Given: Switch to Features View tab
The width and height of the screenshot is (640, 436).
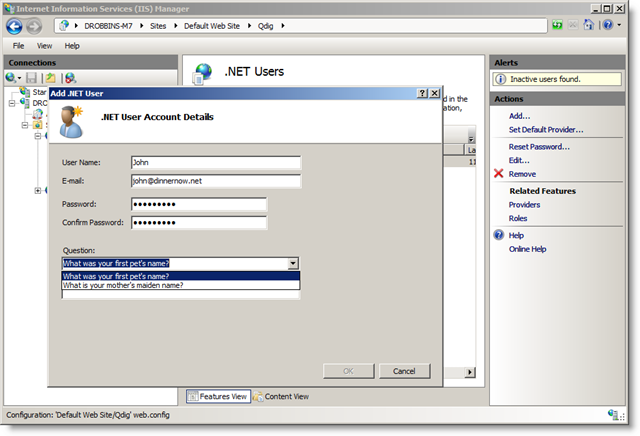Looking at the screenshot, I should tap(218, 396).
